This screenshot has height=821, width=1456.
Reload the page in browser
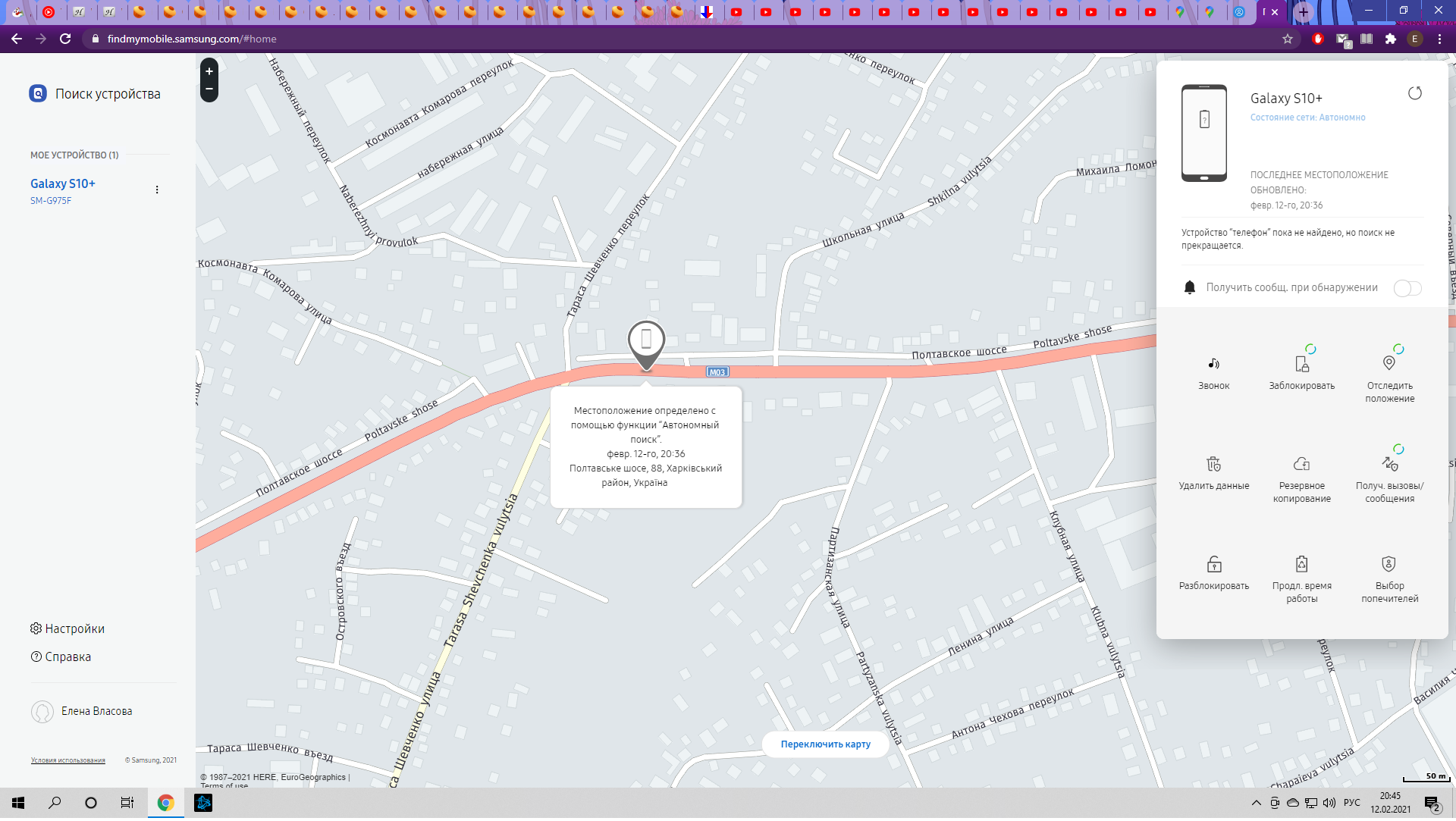click(x=65, y=39)
